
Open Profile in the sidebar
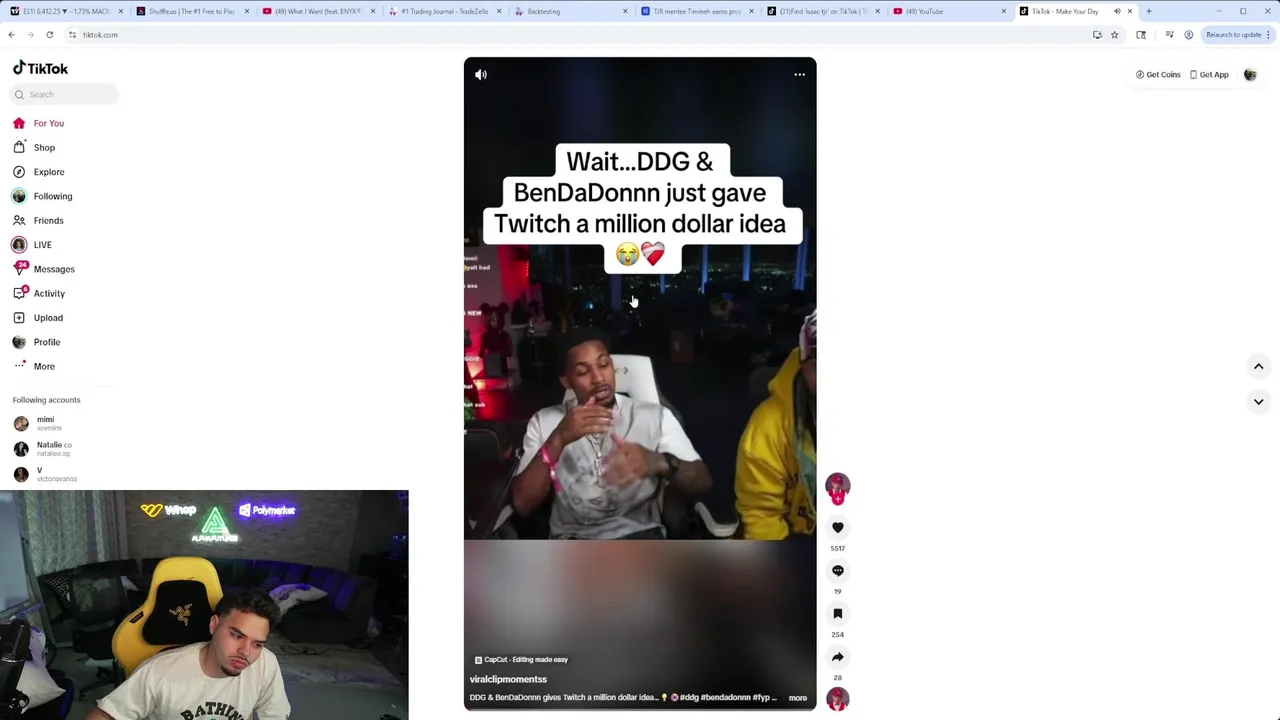point(37,342)
